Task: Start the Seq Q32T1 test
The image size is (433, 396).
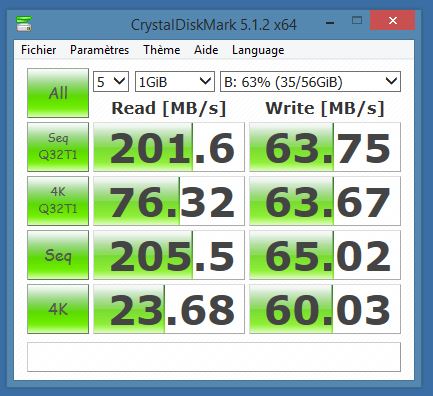Action: pyautogui.click(x=58, y=147)
